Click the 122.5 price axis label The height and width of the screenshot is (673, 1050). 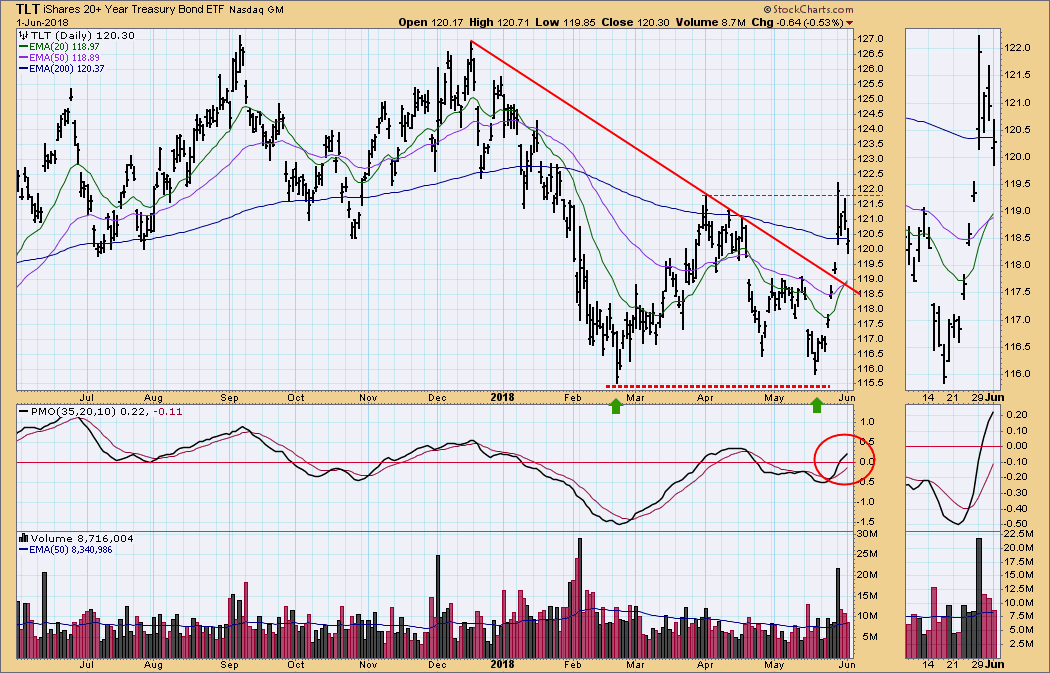pos(870,174)
